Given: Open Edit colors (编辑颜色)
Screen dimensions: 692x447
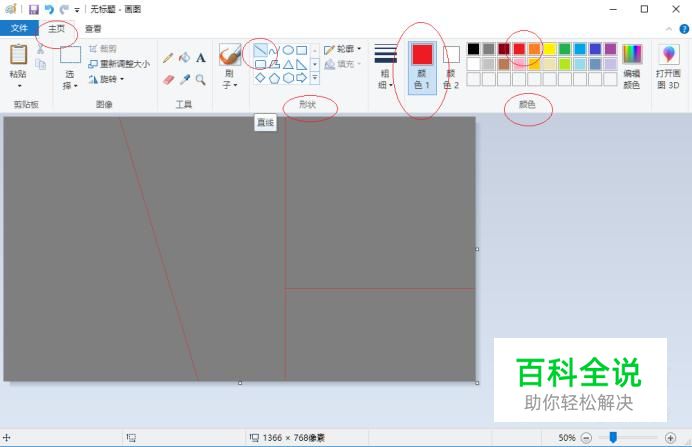Looking at the screenshot, I should (632, 66).
